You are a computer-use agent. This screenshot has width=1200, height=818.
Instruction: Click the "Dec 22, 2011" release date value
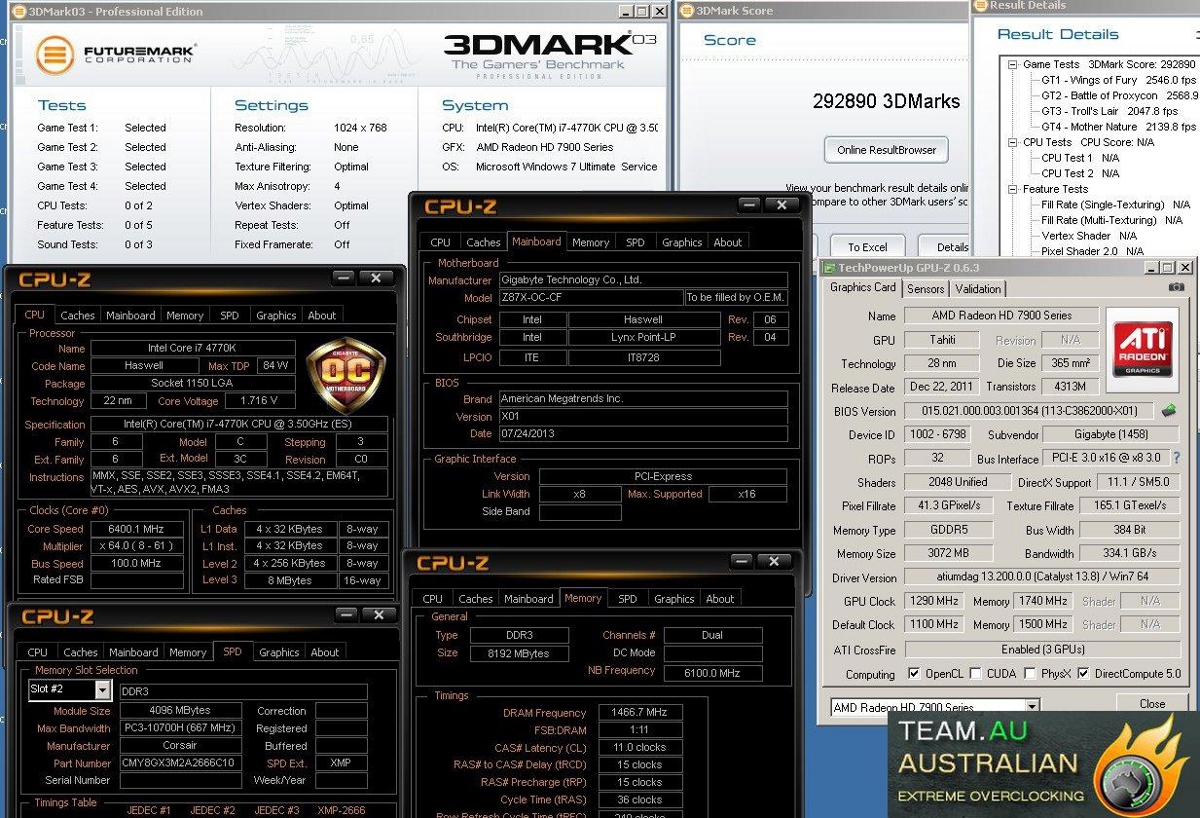[x=942, y=387]
